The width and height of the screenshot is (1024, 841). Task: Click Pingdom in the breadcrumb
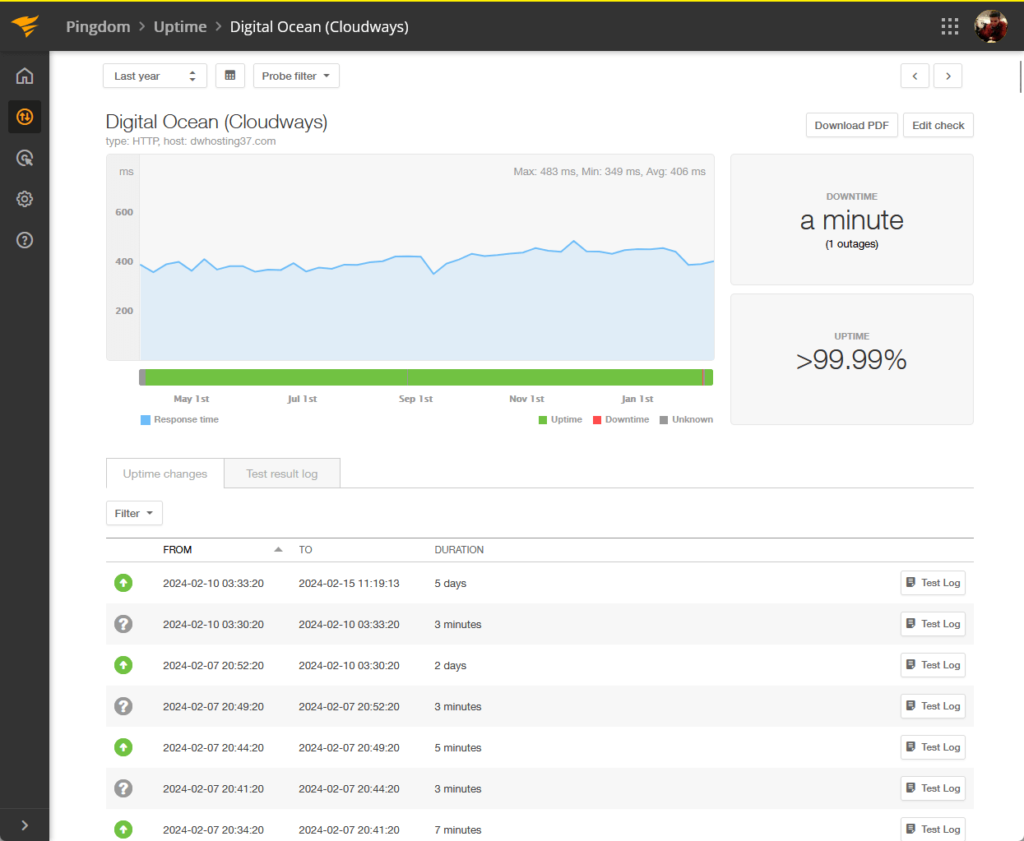98,27
